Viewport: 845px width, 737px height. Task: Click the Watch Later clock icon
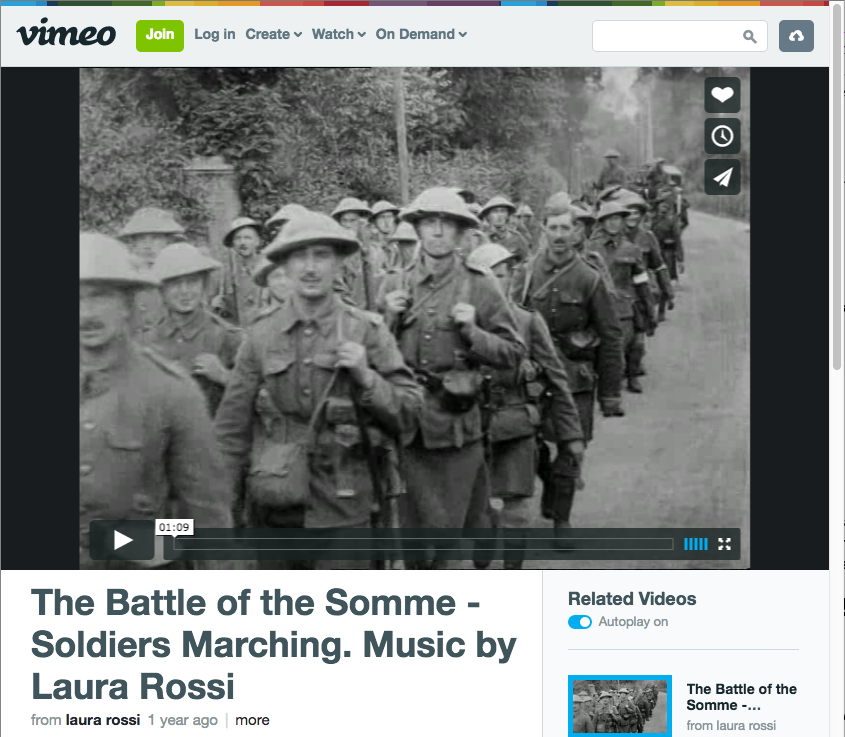tap(722, 136)
